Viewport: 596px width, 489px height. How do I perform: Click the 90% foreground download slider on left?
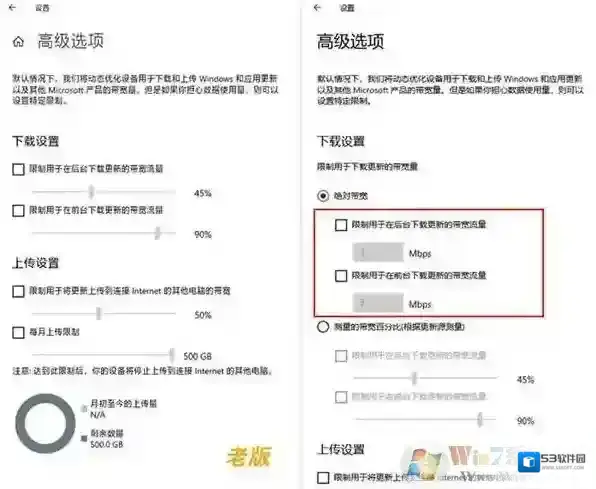tap(104, 233)
